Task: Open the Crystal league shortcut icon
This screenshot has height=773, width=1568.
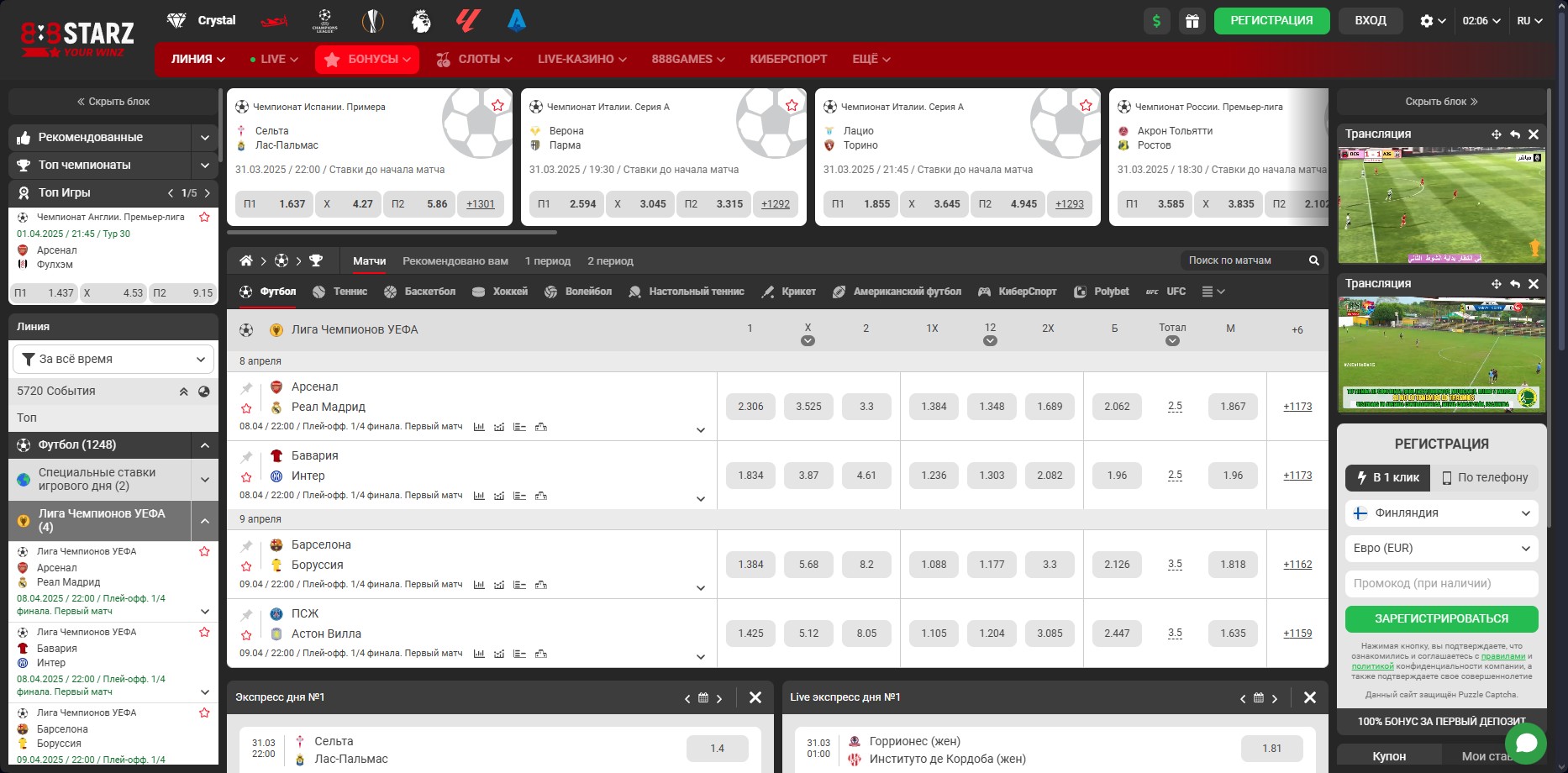Action: pos(176,20)
